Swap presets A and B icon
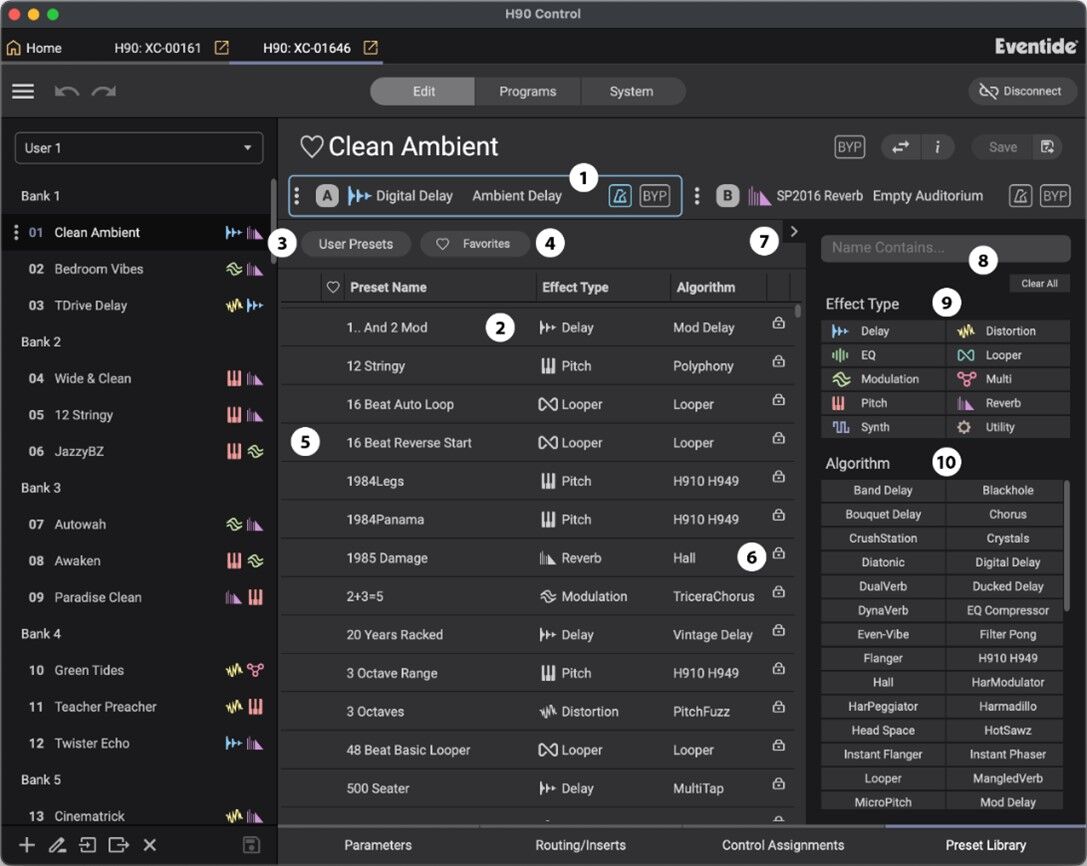This screenshot has width=1087, height=866. (901, 147)
